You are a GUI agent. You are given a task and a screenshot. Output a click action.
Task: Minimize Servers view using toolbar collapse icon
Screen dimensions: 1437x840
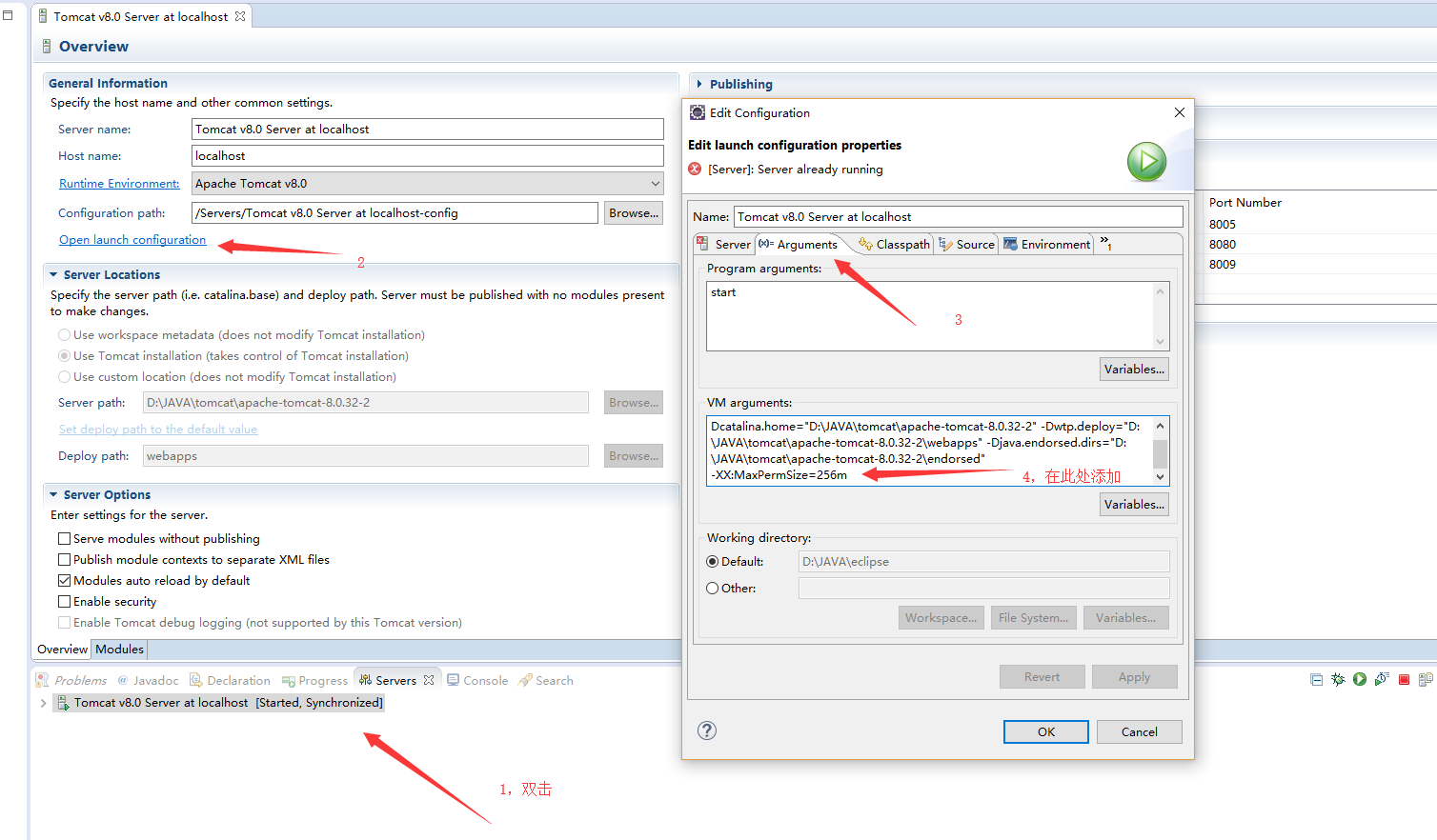pos(1316,679)
